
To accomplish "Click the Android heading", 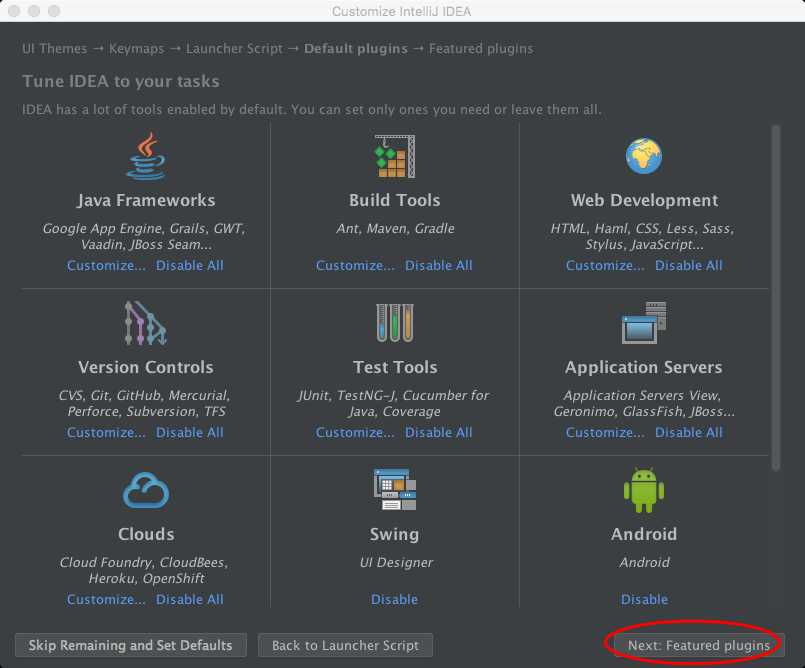I will pos(644,534).
